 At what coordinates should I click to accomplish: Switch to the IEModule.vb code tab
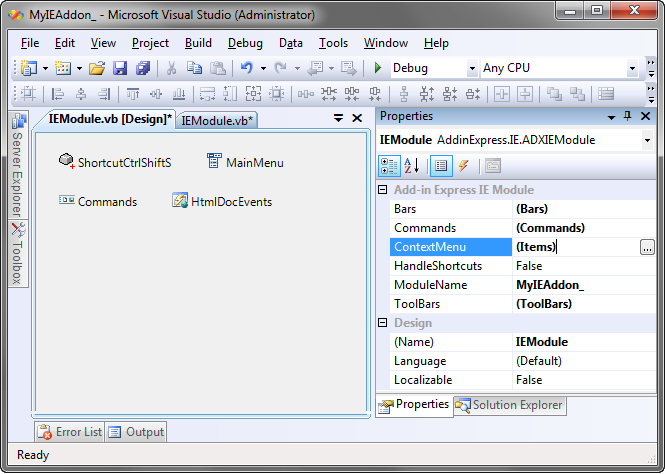click(217, 120)
